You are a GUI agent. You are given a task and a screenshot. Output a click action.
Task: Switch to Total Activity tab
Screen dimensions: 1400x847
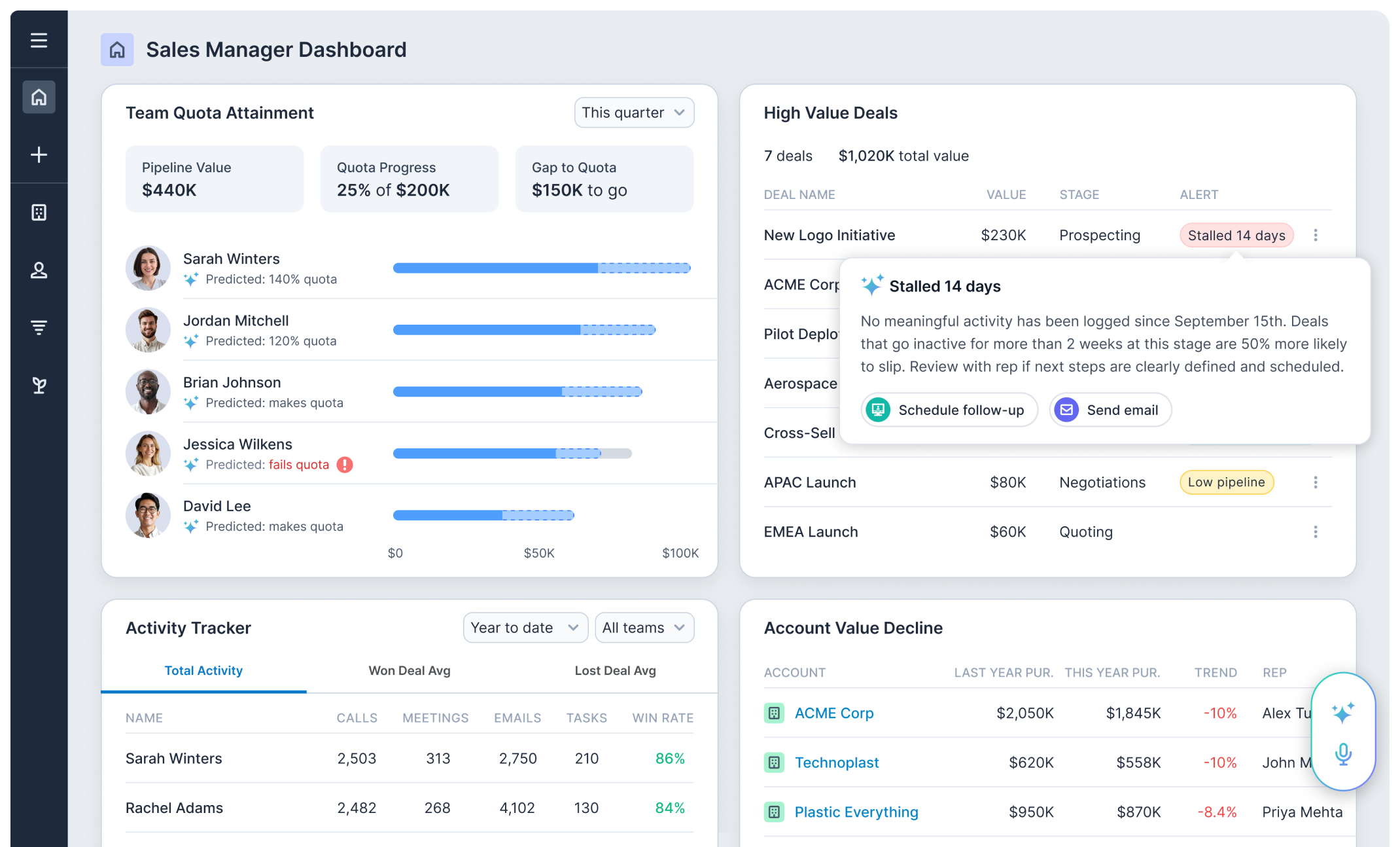pos(203,671)
